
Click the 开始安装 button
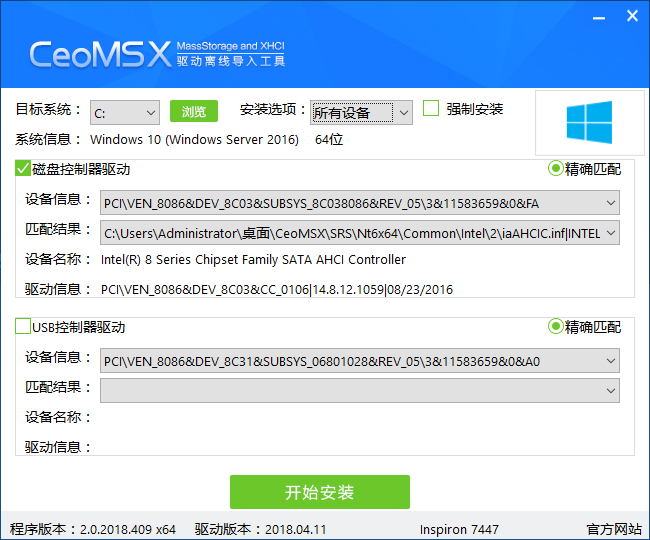(320, 492)
